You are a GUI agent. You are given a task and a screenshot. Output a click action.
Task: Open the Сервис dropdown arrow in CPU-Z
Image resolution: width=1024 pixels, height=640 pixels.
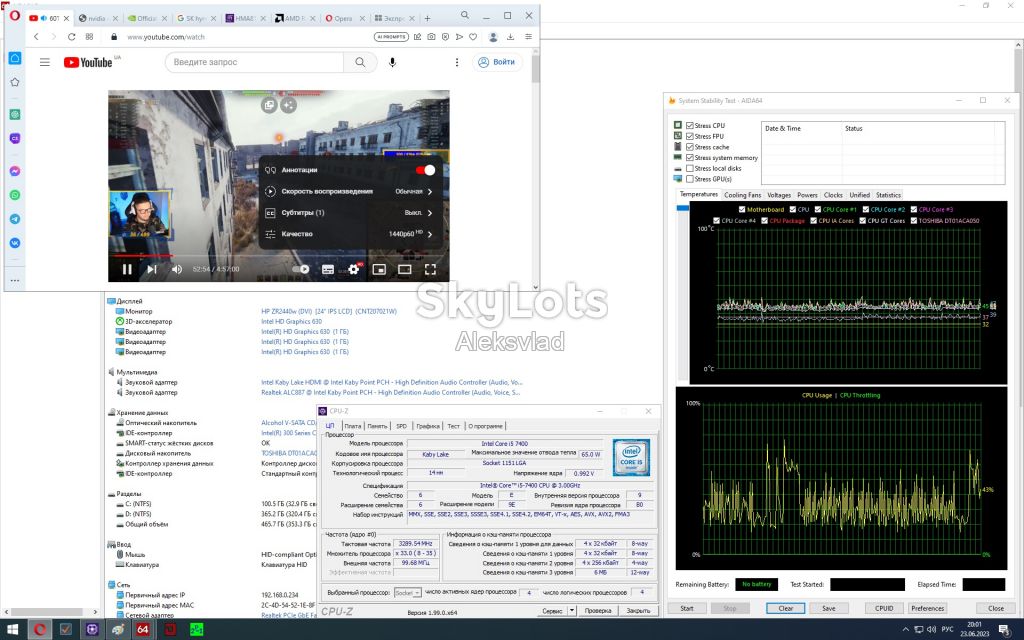coord(571,611)
